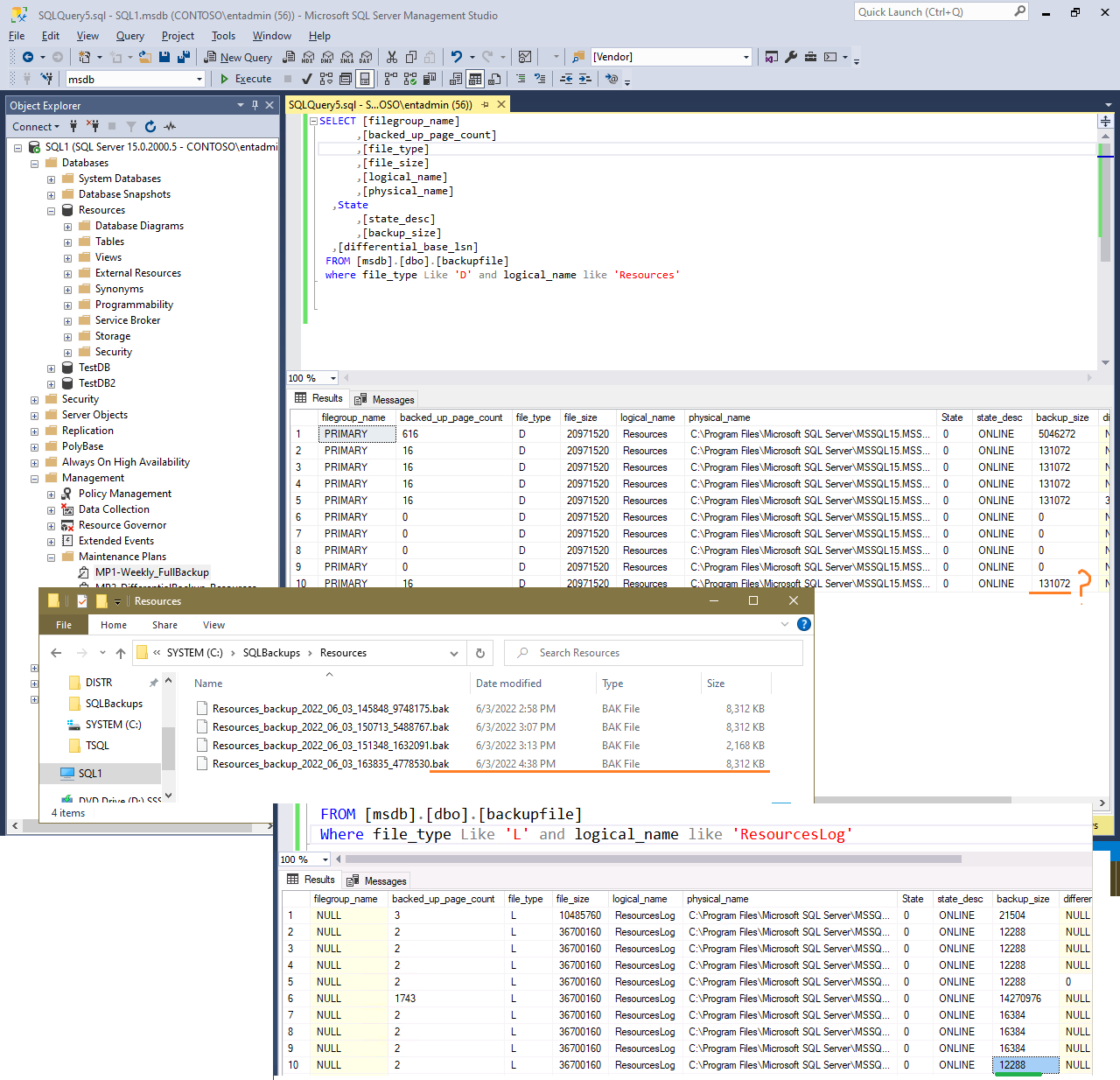
Task: Click the DAX query icon
Action: (x=366, y=57)
